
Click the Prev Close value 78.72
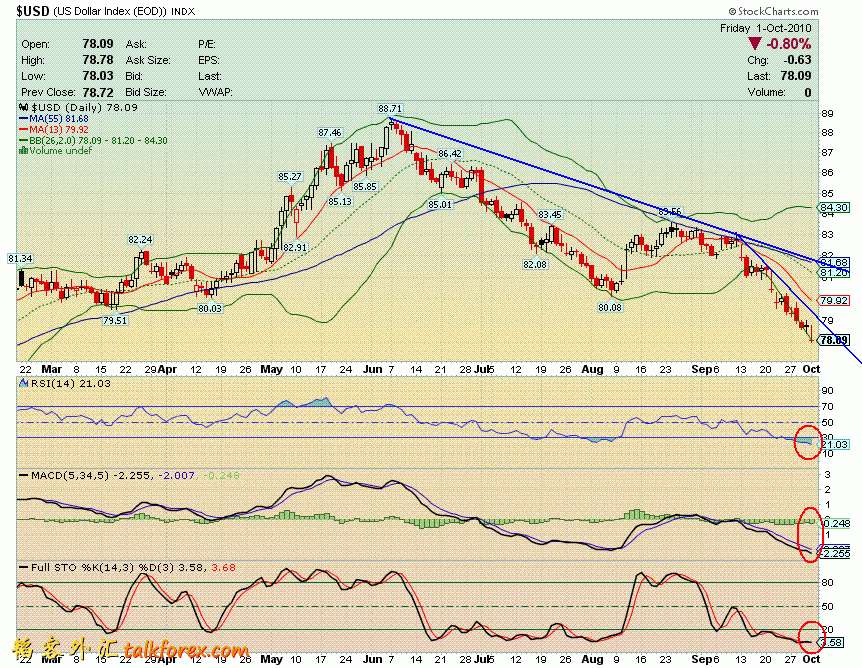(98, 92)
